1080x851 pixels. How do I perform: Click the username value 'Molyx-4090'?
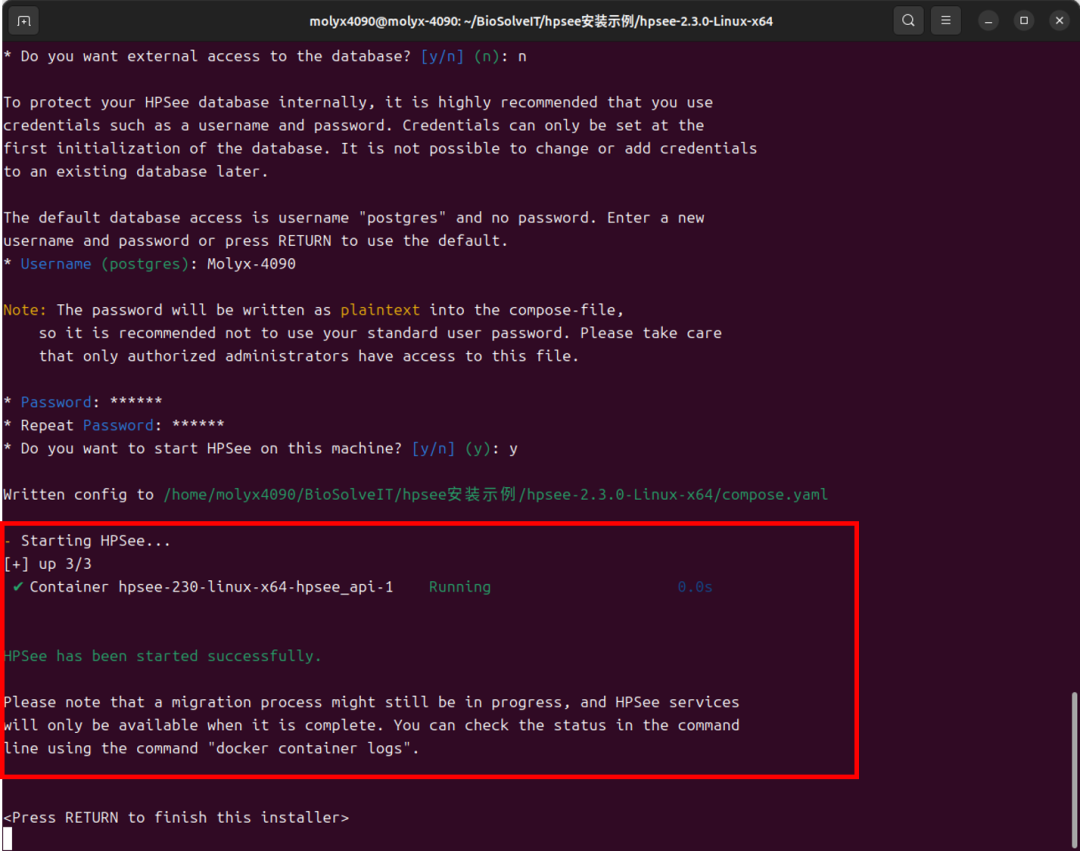251,264
